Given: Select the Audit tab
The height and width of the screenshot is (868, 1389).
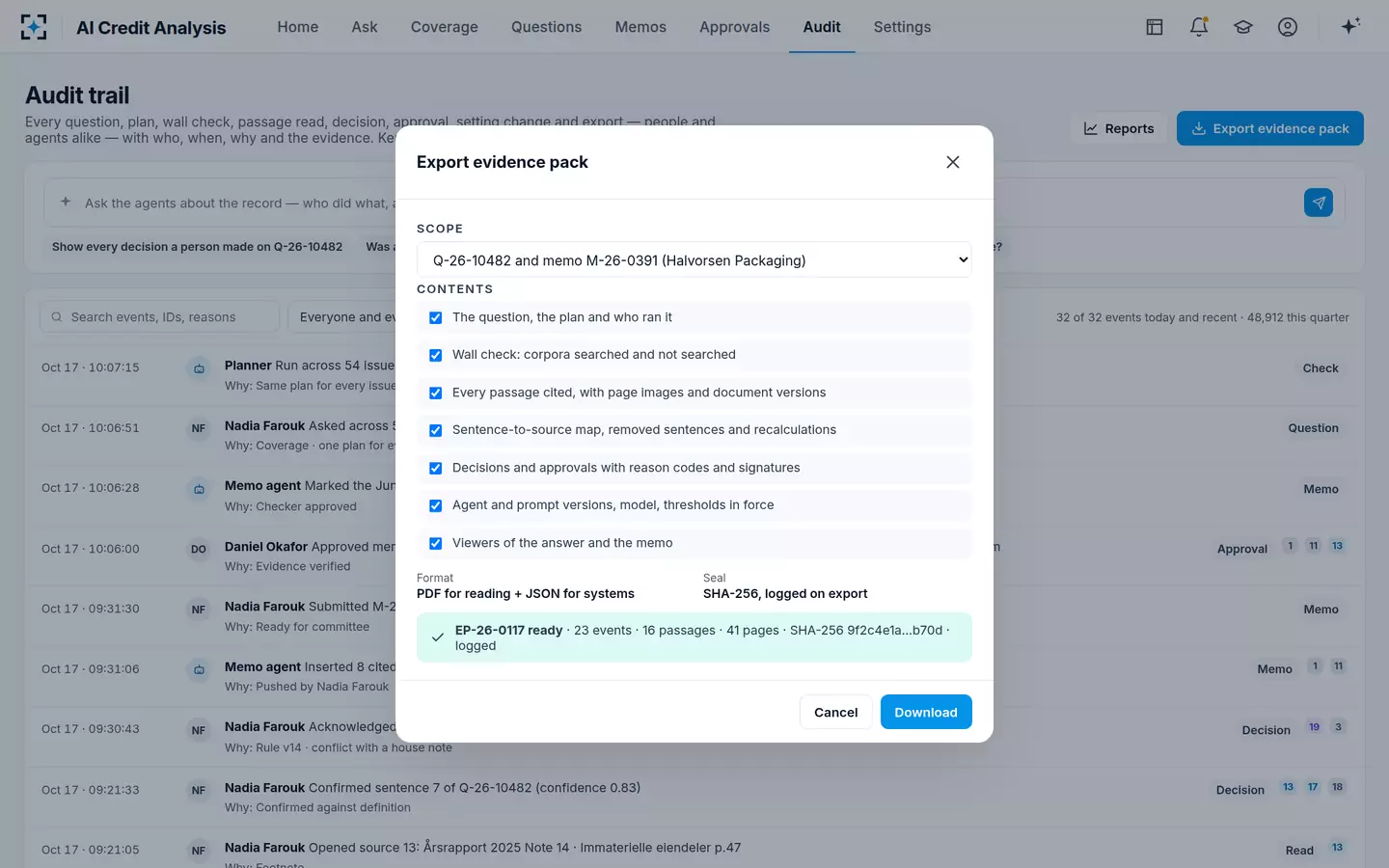Looking at the screenshot, I should 822,27.
